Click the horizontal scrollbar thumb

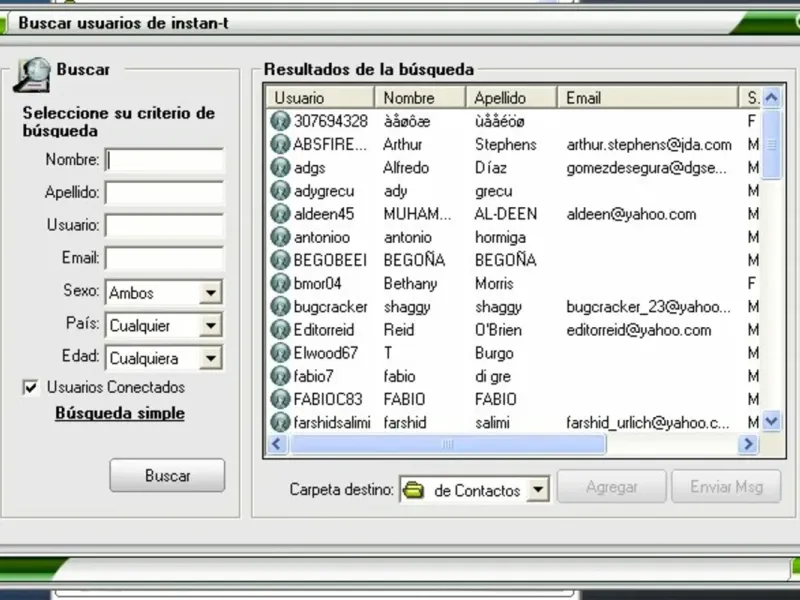(447, 444)
